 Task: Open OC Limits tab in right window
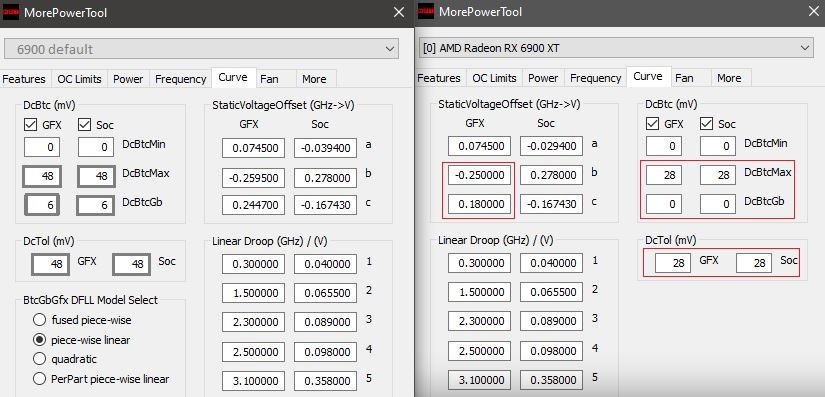pos(494,78)
